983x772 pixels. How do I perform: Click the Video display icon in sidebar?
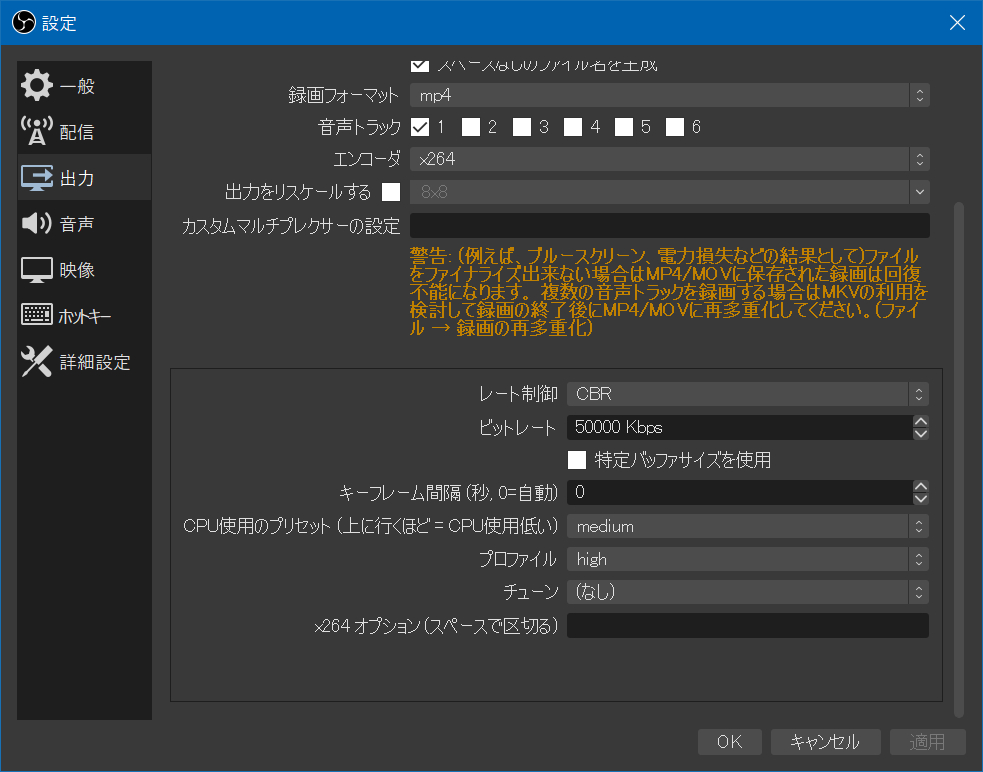(x=36, y=270)
